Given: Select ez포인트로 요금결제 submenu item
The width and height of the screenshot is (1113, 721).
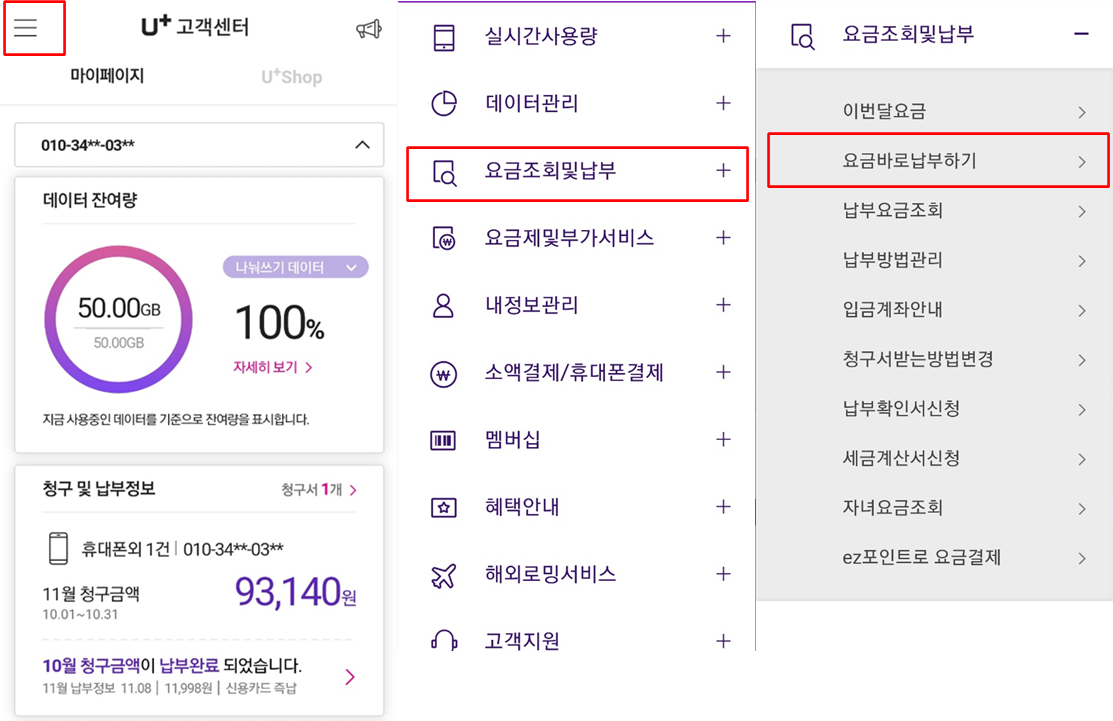Looking at the screenshot, I should pyautogui.click(x=935, y=558).
